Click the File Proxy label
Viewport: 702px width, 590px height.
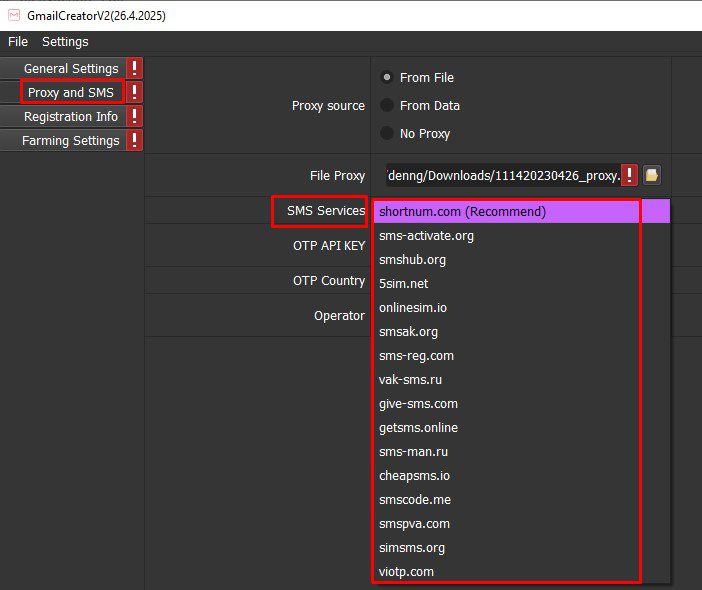pos(338,175)
